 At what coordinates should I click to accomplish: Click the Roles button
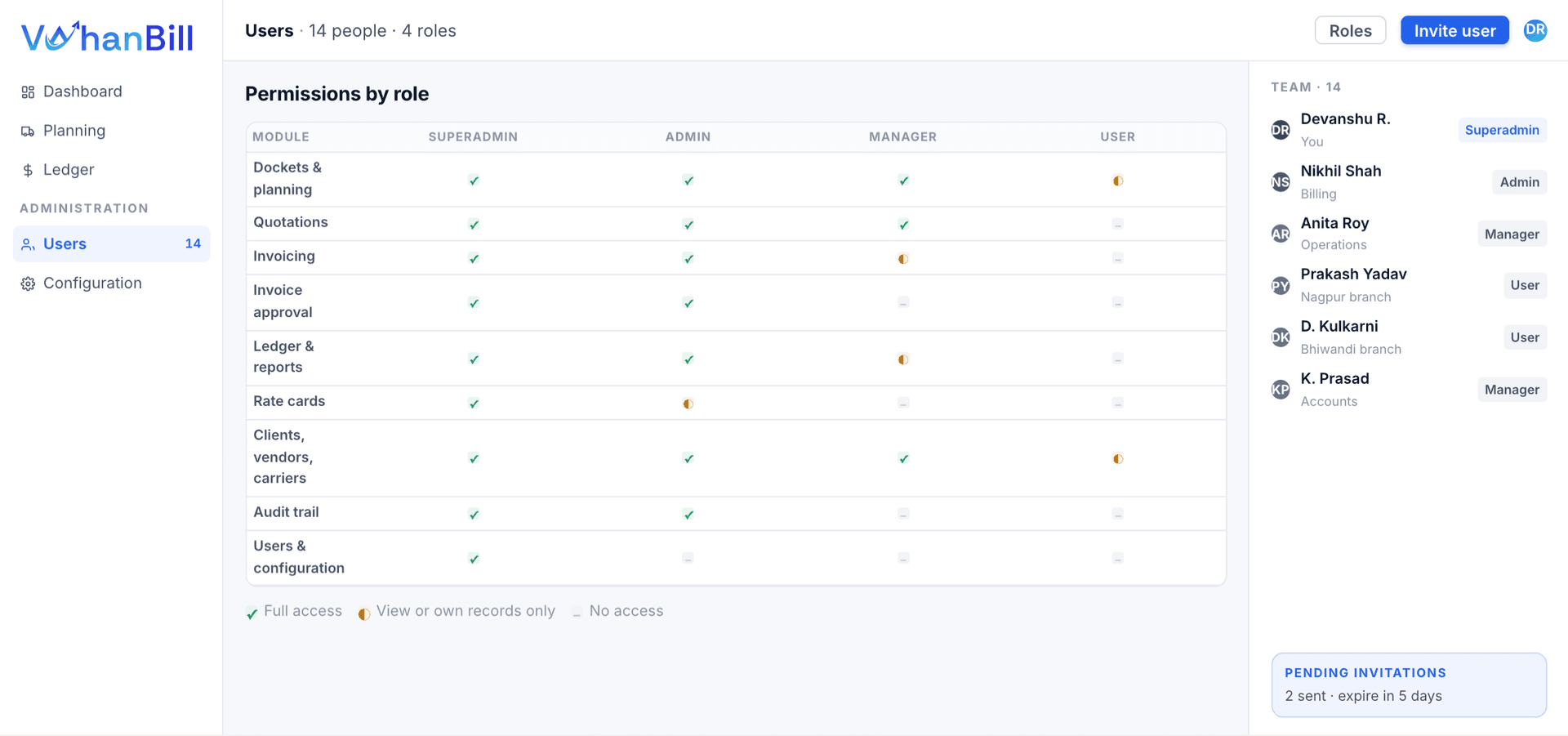click(x=1350, y=30)
